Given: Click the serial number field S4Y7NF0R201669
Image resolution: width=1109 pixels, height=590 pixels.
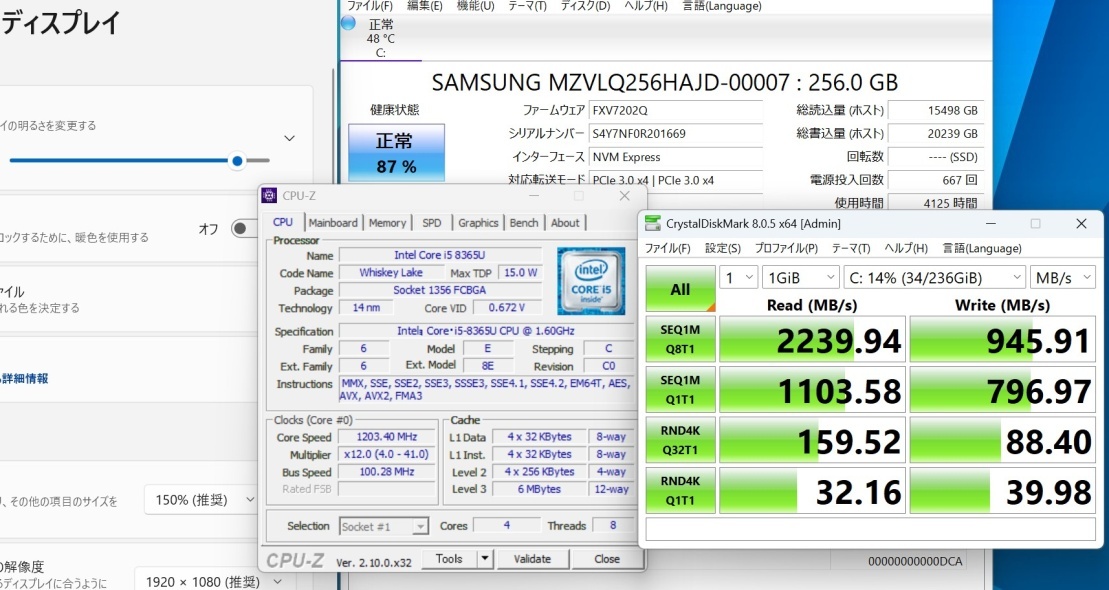Looking at the screenshot, I should 675,134.
